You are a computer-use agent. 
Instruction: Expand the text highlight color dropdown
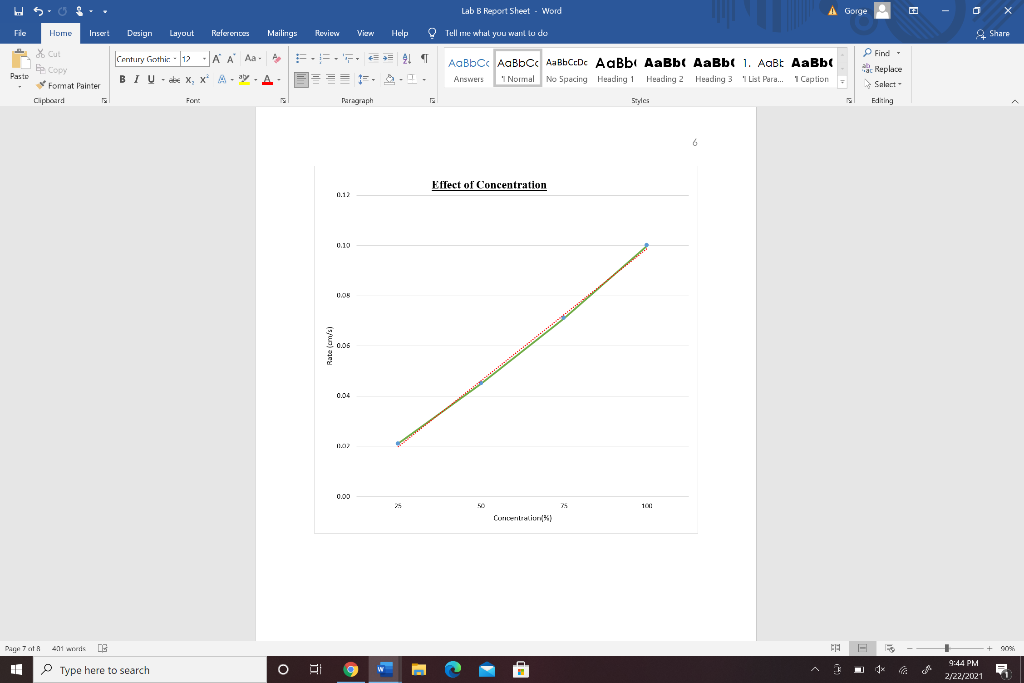pyautogui.click(x=256, y=78)
